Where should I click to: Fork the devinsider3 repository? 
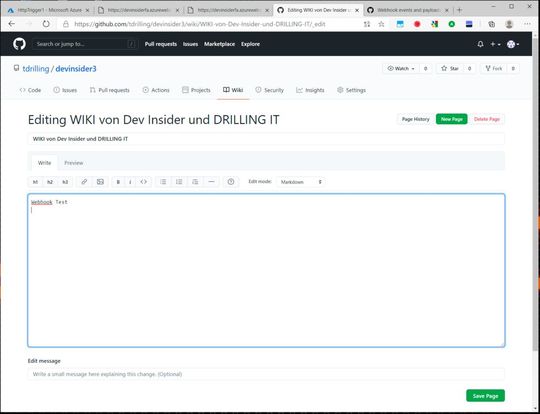(x=494, y=69)
